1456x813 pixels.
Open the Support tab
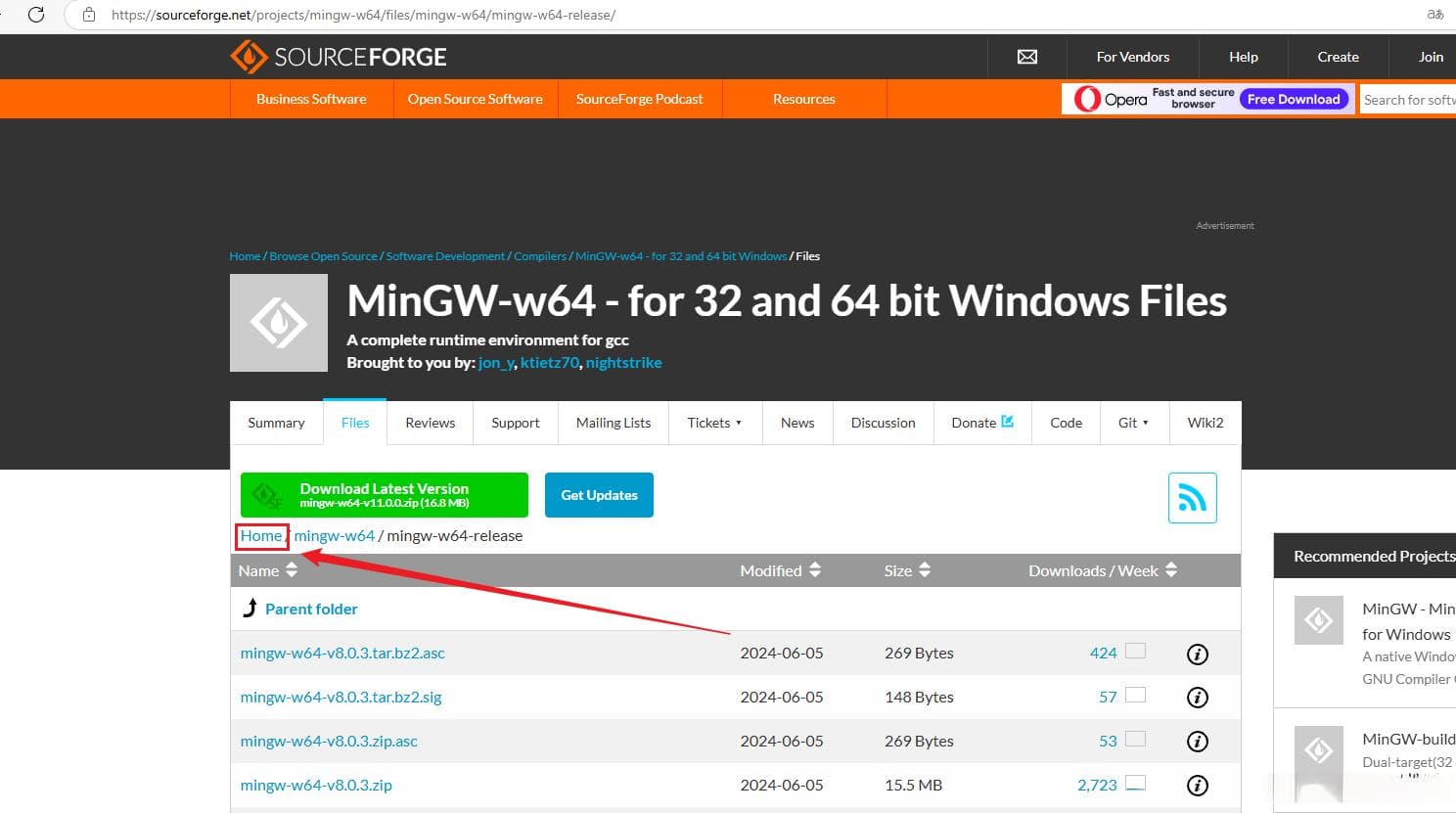516,423
